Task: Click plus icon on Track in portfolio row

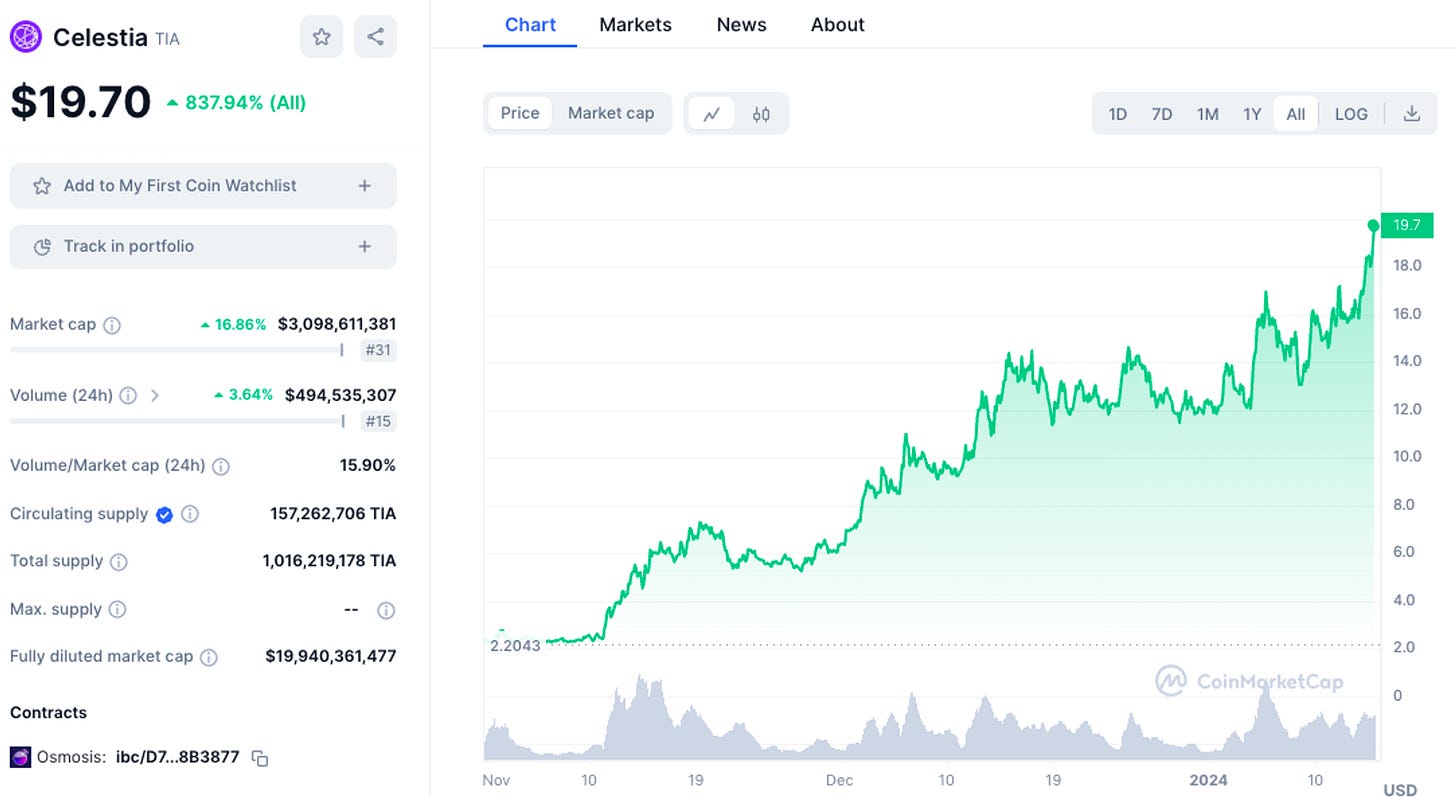Action: click(x=365, y=247)
